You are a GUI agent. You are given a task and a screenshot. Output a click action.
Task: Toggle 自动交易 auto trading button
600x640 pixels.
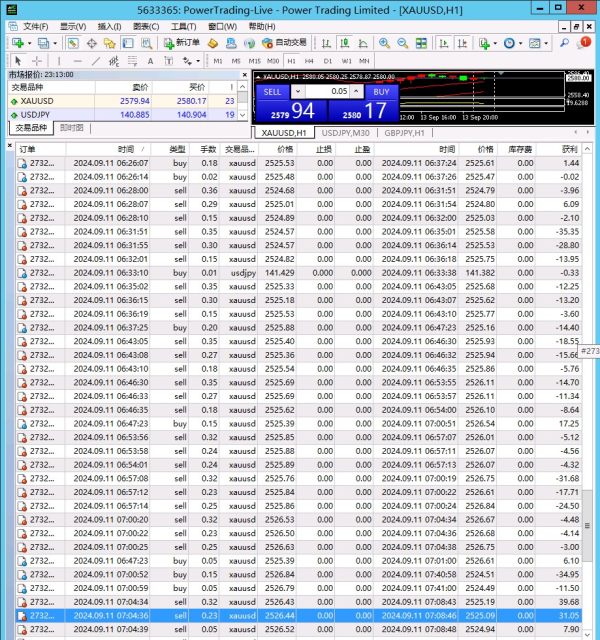click(284, 43)
